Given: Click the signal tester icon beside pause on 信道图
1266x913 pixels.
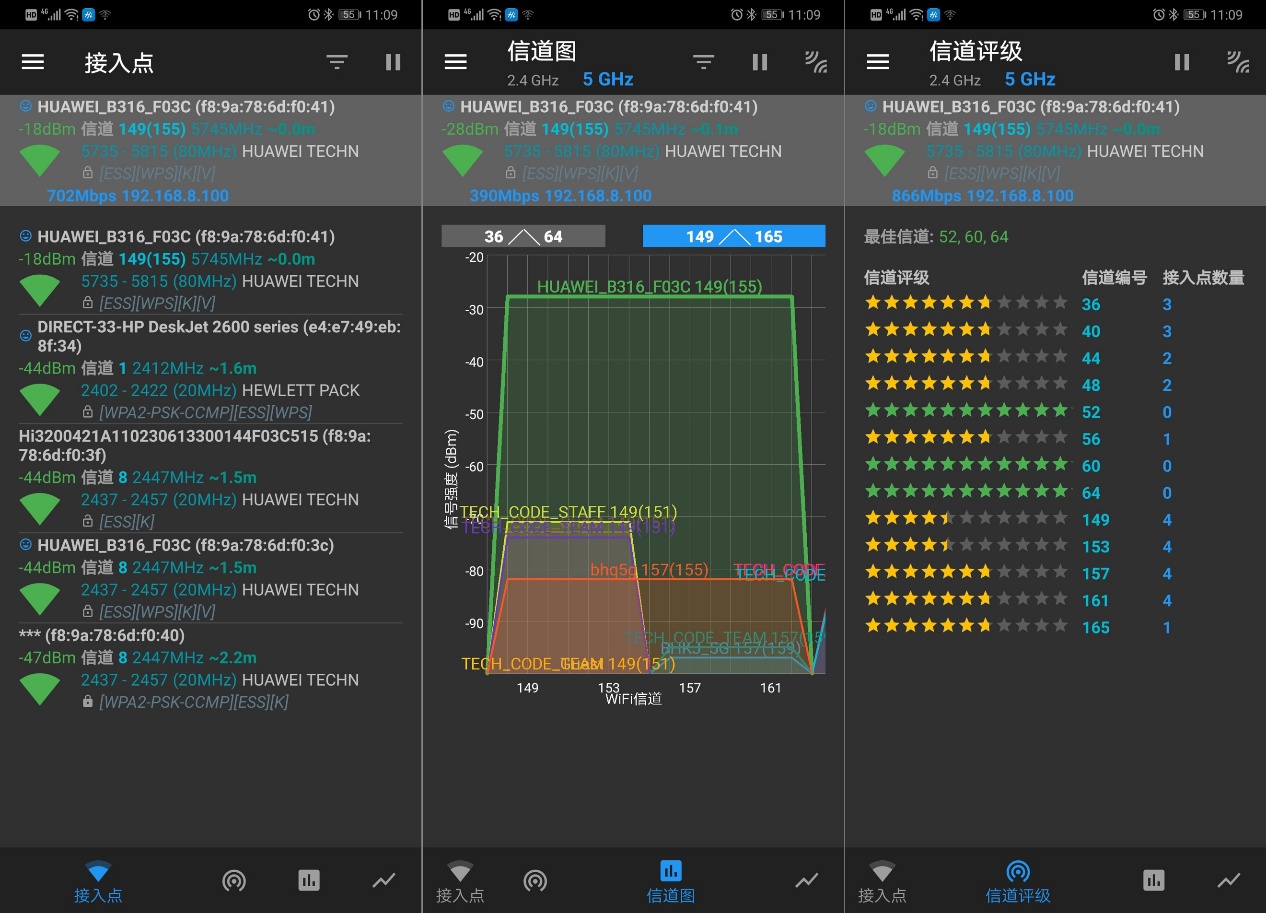Looking at the screenshot, I should click(x=817, y=62).
